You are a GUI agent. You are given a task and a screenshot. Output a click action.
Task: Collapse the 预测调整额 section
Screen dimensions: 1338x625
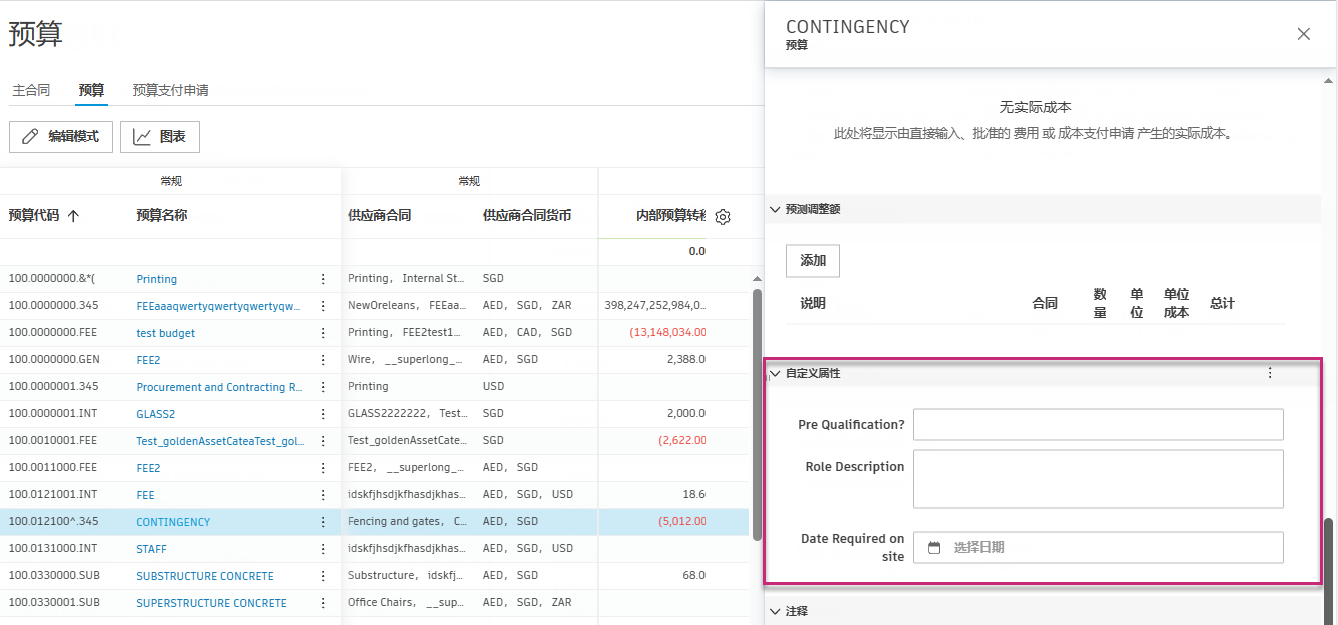(775, 209)
